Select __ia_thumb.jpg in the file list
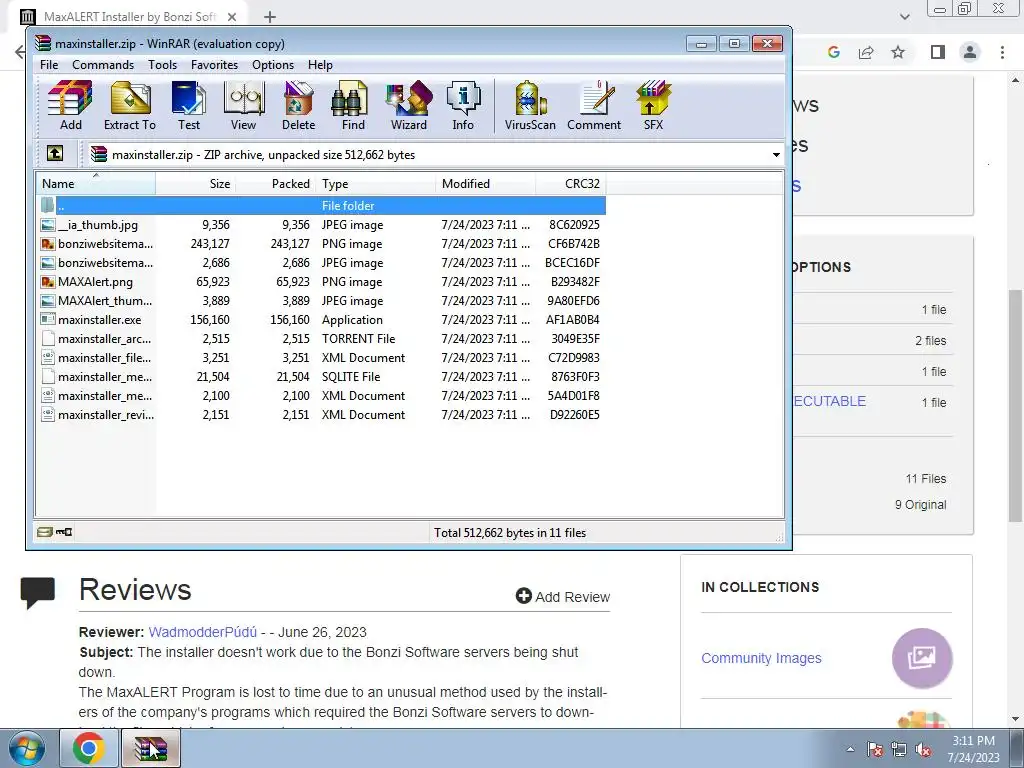Viewport: 1024px width, 768px height. [x=321, y=225]
